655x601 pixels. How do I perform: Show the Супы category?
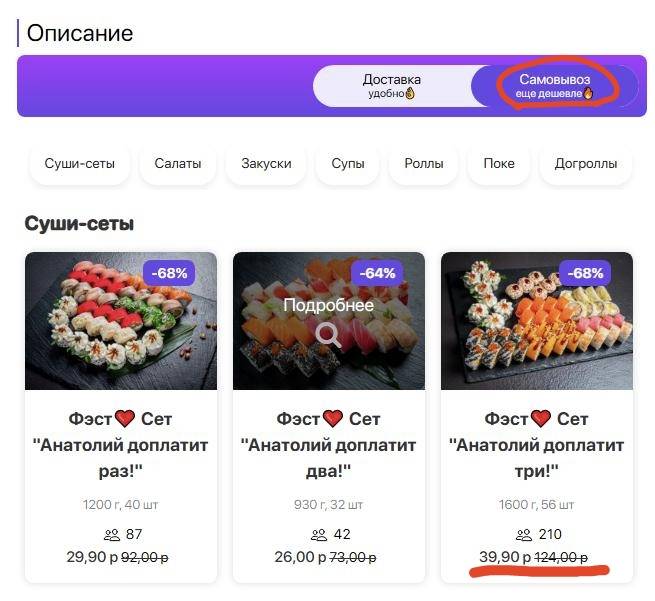[349, 164]
